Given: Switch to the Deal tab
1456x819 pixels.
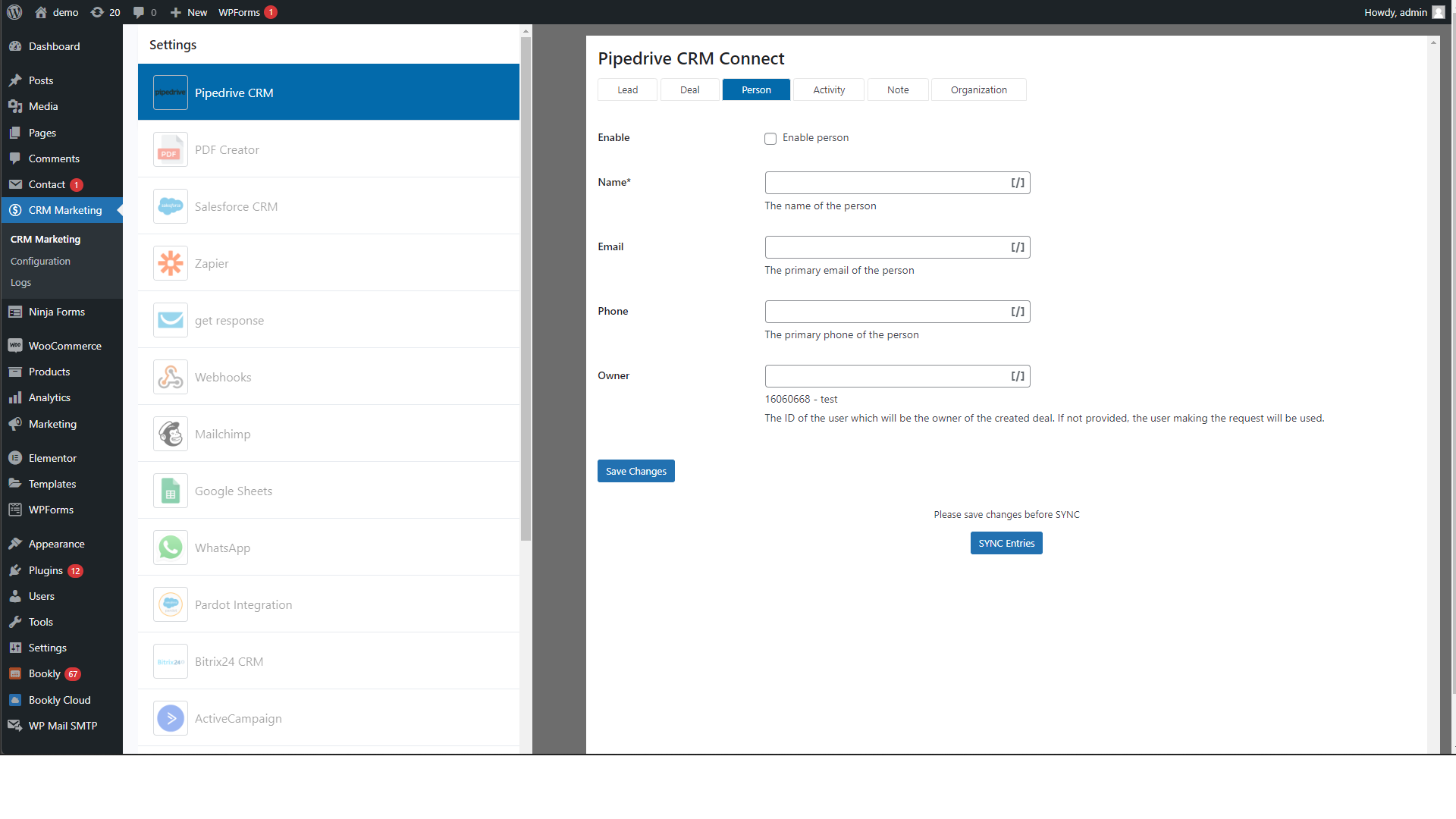Looking at the screenshot, I should coord(689,89).
